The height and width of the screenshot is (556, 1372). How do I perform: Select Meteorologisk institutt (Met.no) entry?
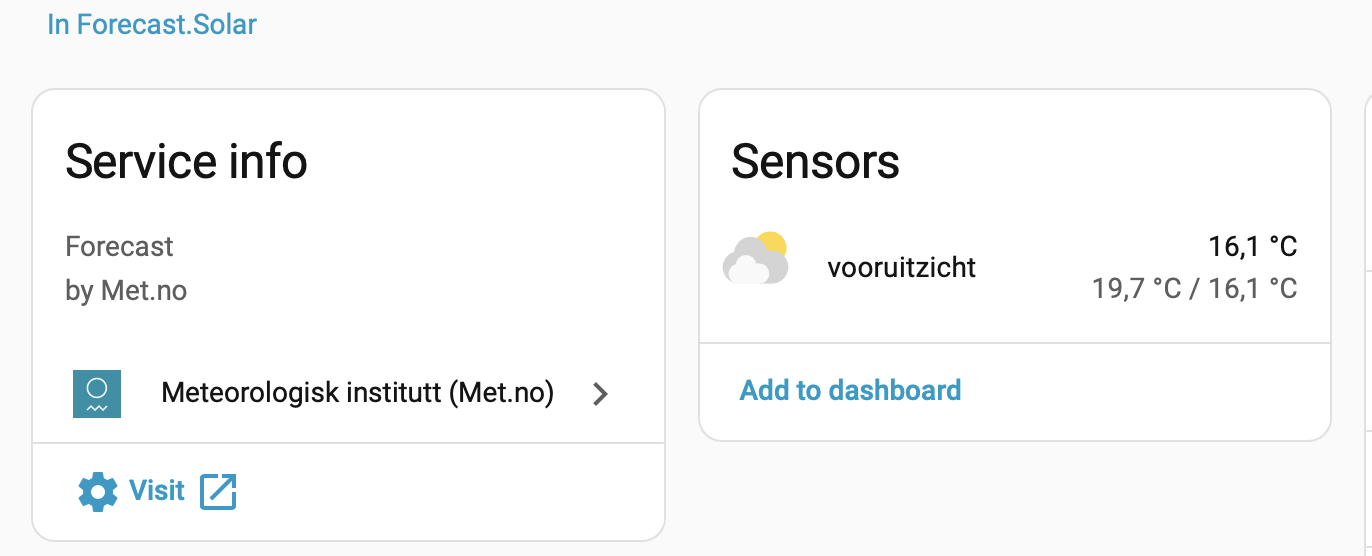coord(357,393)
